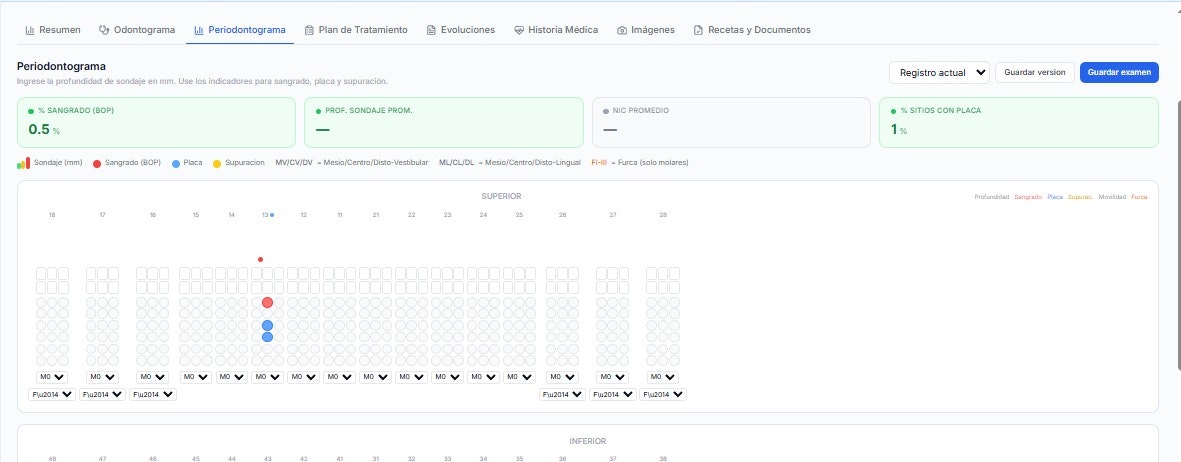Open the M0 mobility dropdown under tooth 18
This screenshot has height=462, width=1181.
[52, 377]
